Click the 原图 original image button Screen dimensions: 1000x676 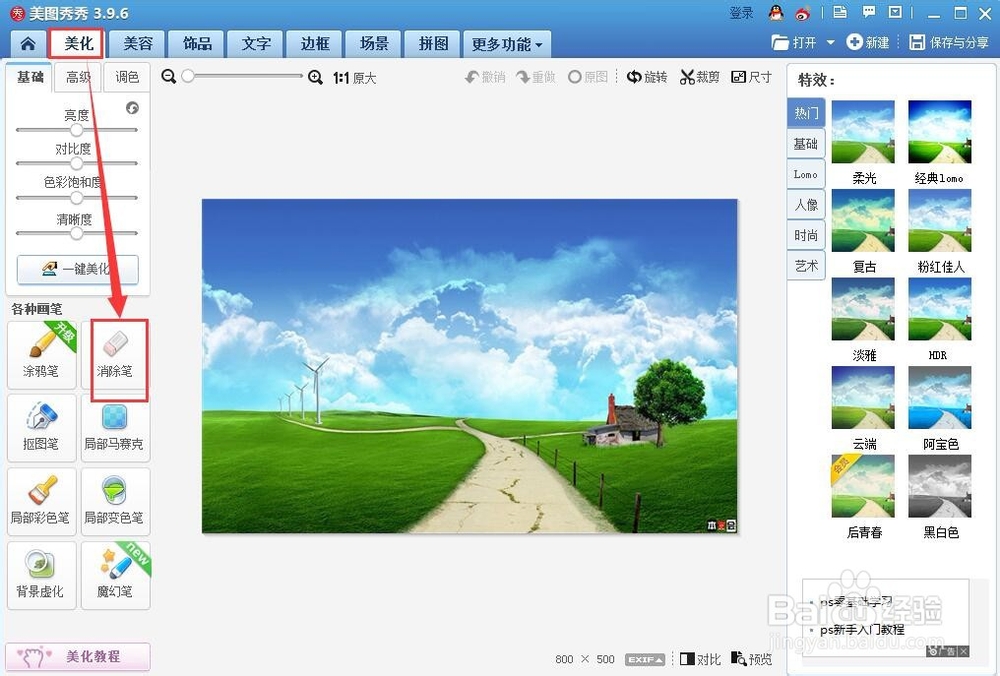[587, 77]
